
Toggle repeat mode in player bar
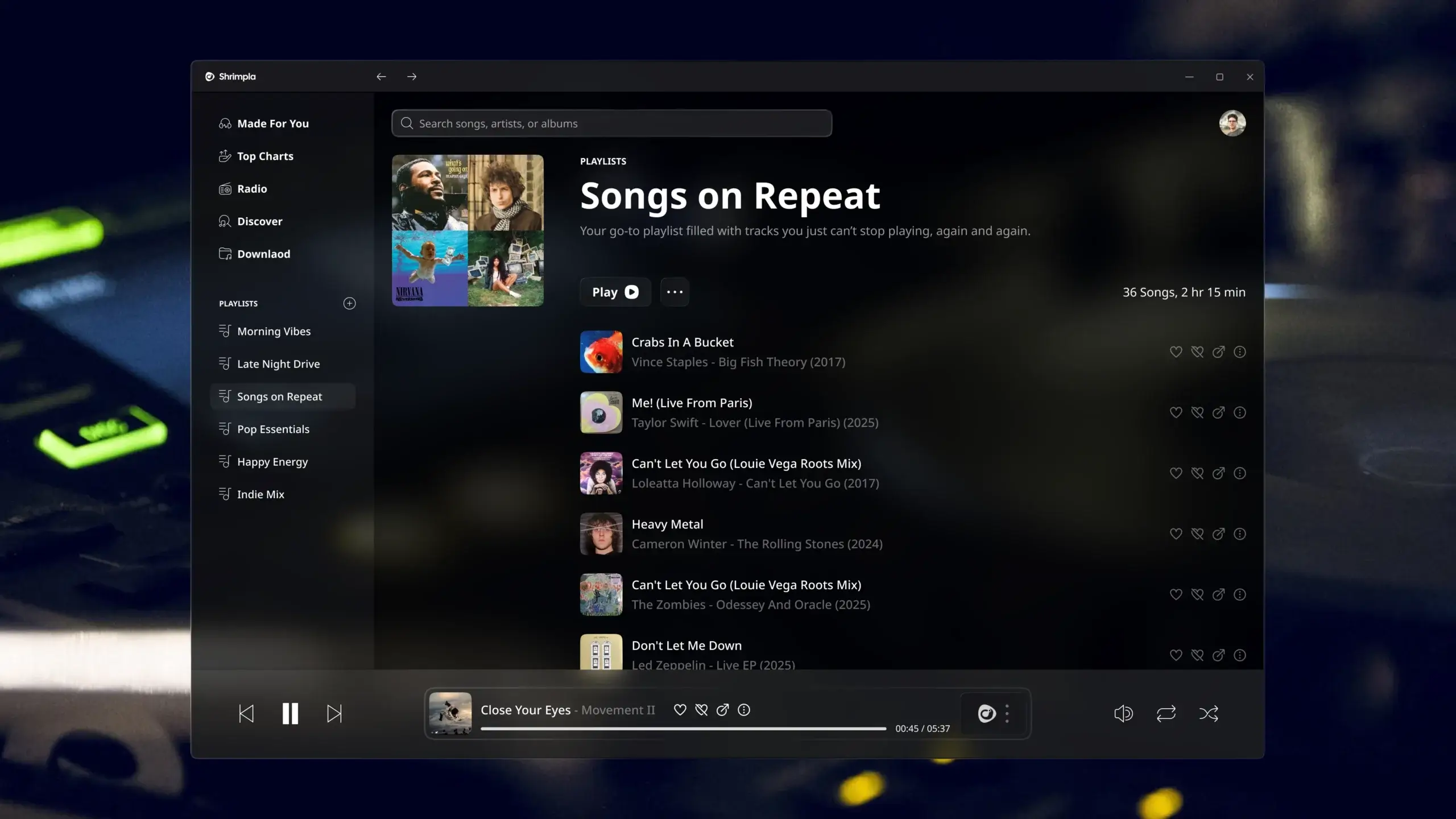point(1166,713)
